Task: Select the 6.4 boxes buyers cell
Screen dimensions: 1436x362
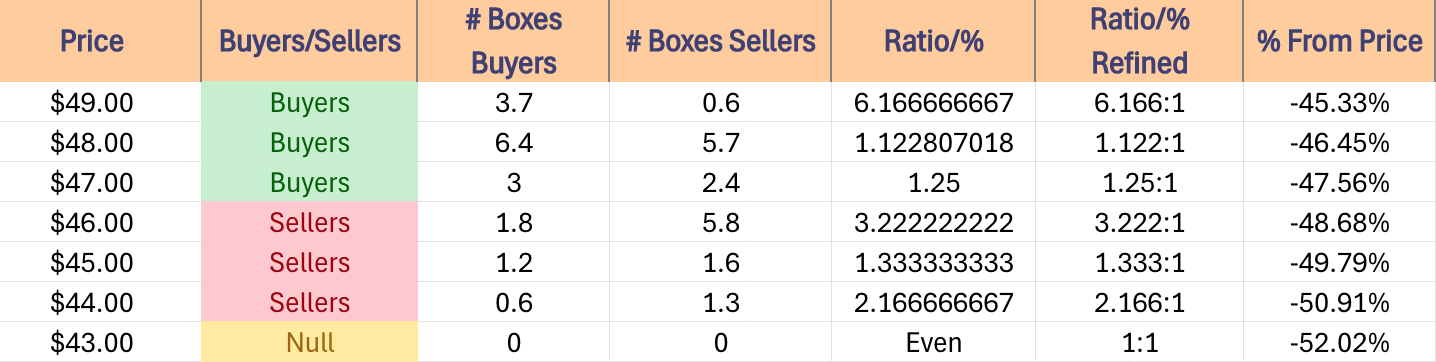Action: tap(513, 143)
